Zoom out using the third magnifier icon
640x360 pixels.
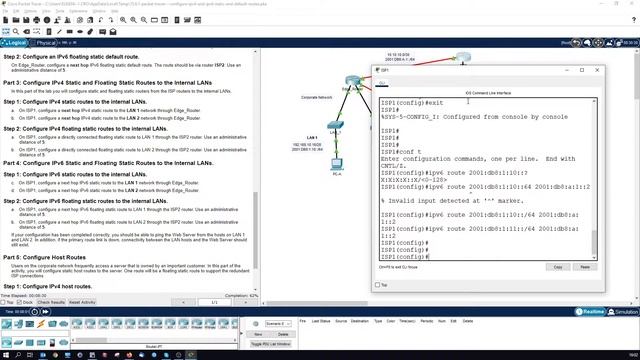click(x=144, y=20)
